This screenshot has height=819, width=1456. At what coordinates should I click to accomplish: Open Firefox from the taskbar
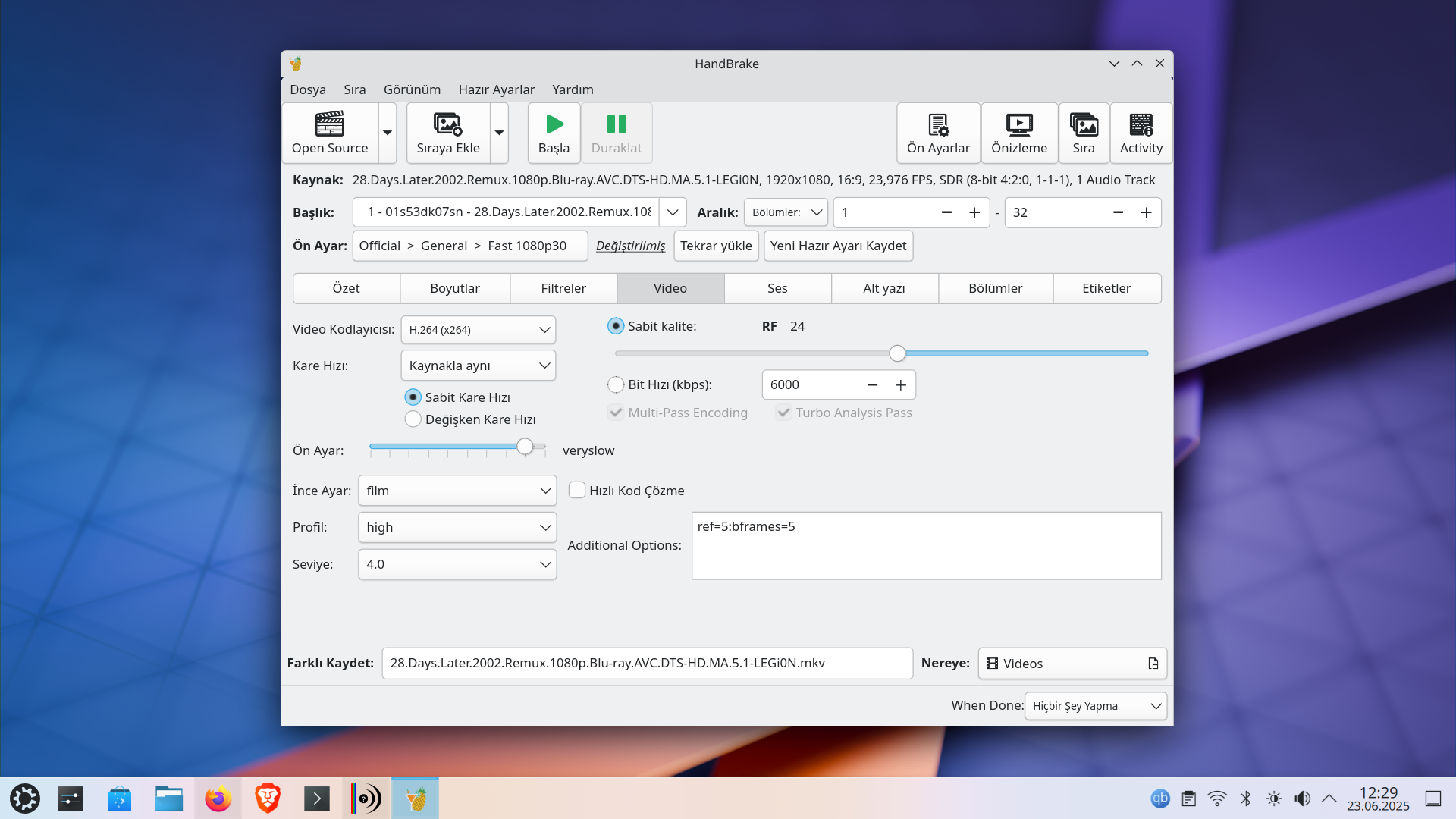click(x=218, y=799)
